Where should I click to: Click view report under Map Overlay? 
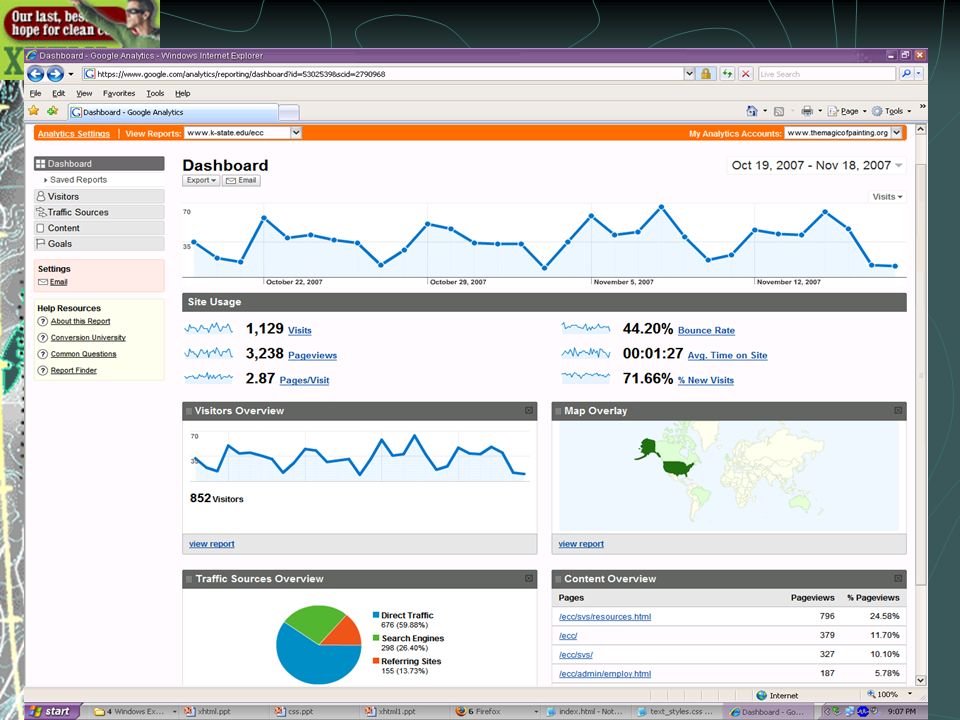pyautogui.click(x=581, y=544)
